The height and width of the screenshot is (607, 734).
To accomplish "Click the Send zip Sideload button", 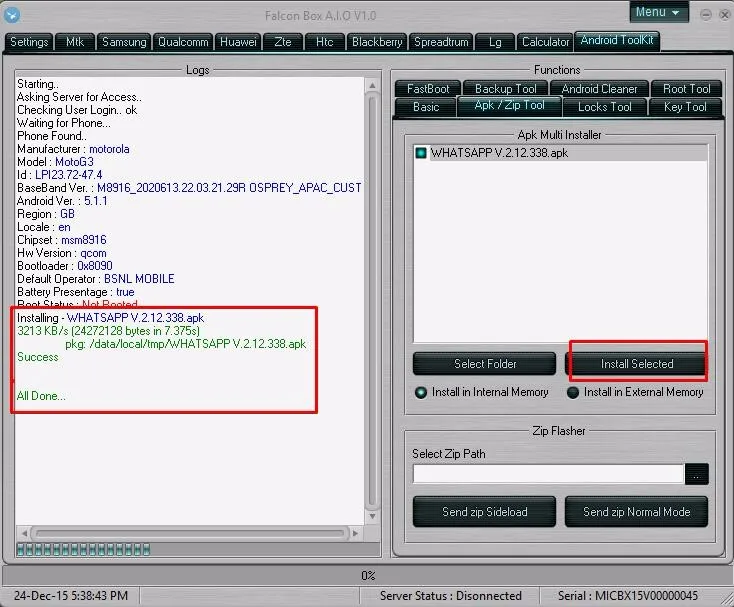I will click(x=484, y=512).
